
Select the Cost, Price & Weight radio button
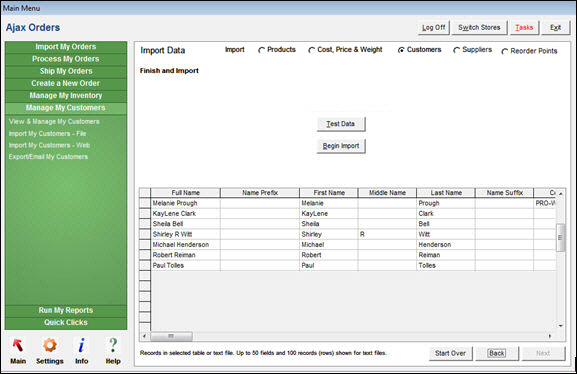coord(312,50)
